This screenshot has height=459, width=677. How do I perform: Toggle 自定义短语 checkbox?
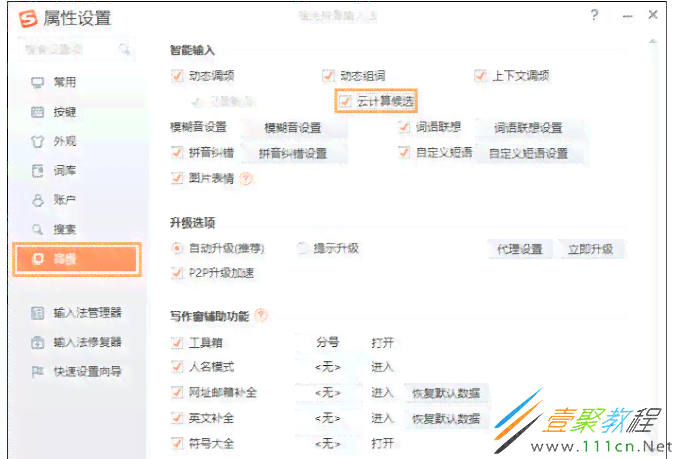(x=404, y=152)
